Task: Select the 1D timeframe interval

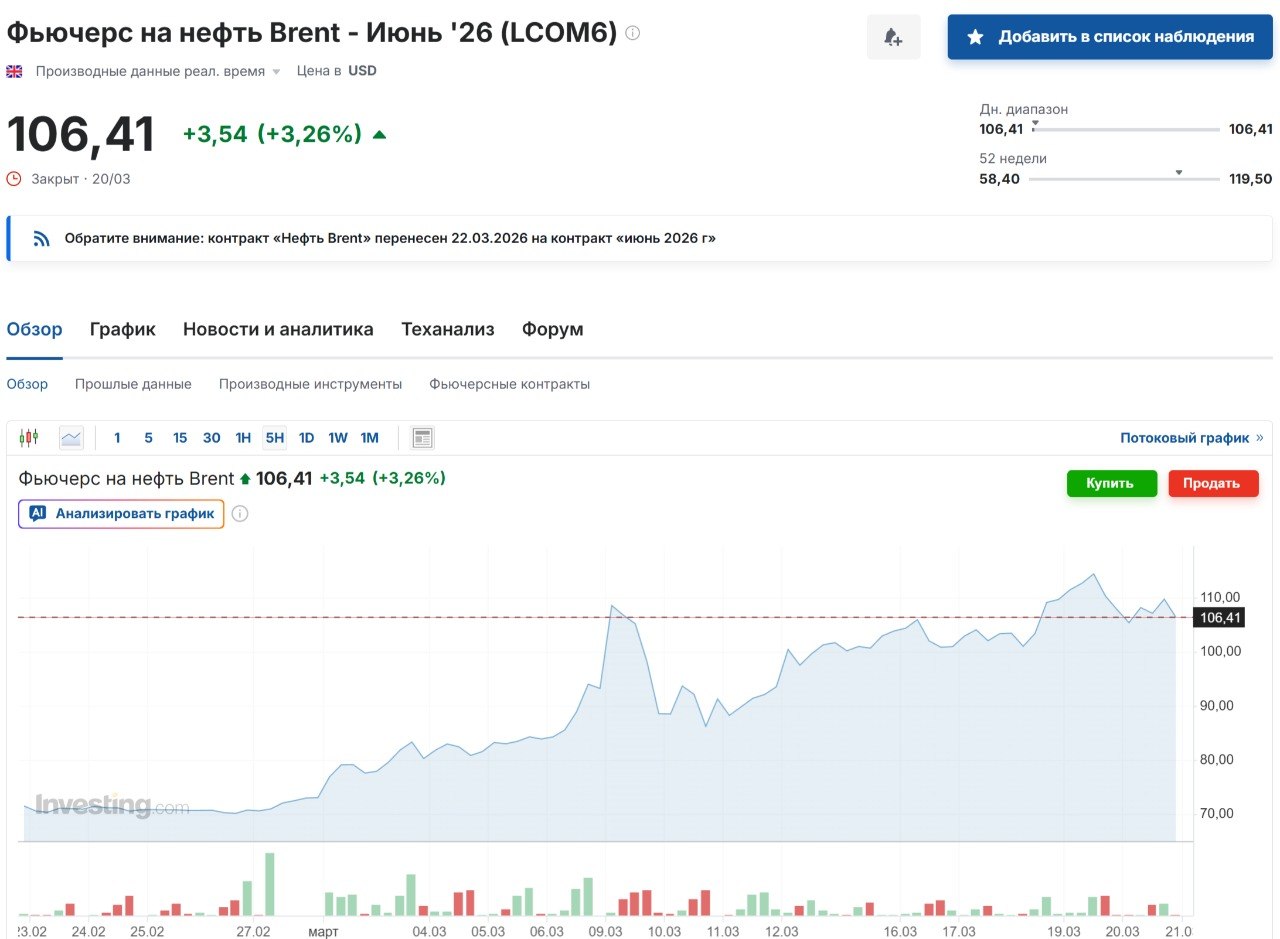Action: 306,437
